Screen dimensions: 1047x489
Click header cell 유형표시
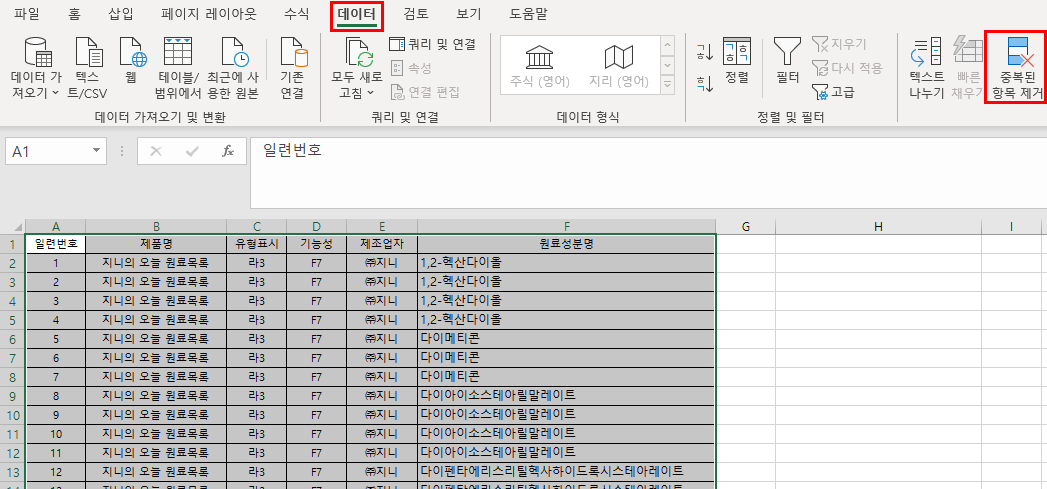pos(256,244)
